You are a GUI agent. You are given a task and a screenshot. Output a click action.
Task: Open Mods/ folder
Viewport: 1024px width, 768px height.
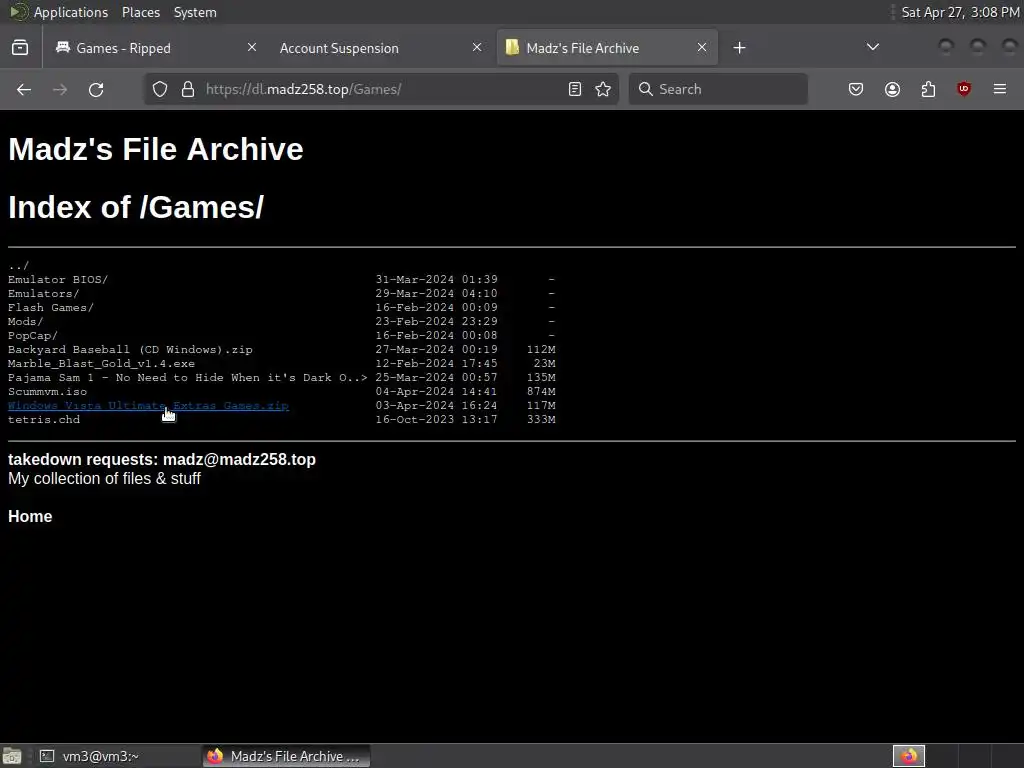coord(25,321)
